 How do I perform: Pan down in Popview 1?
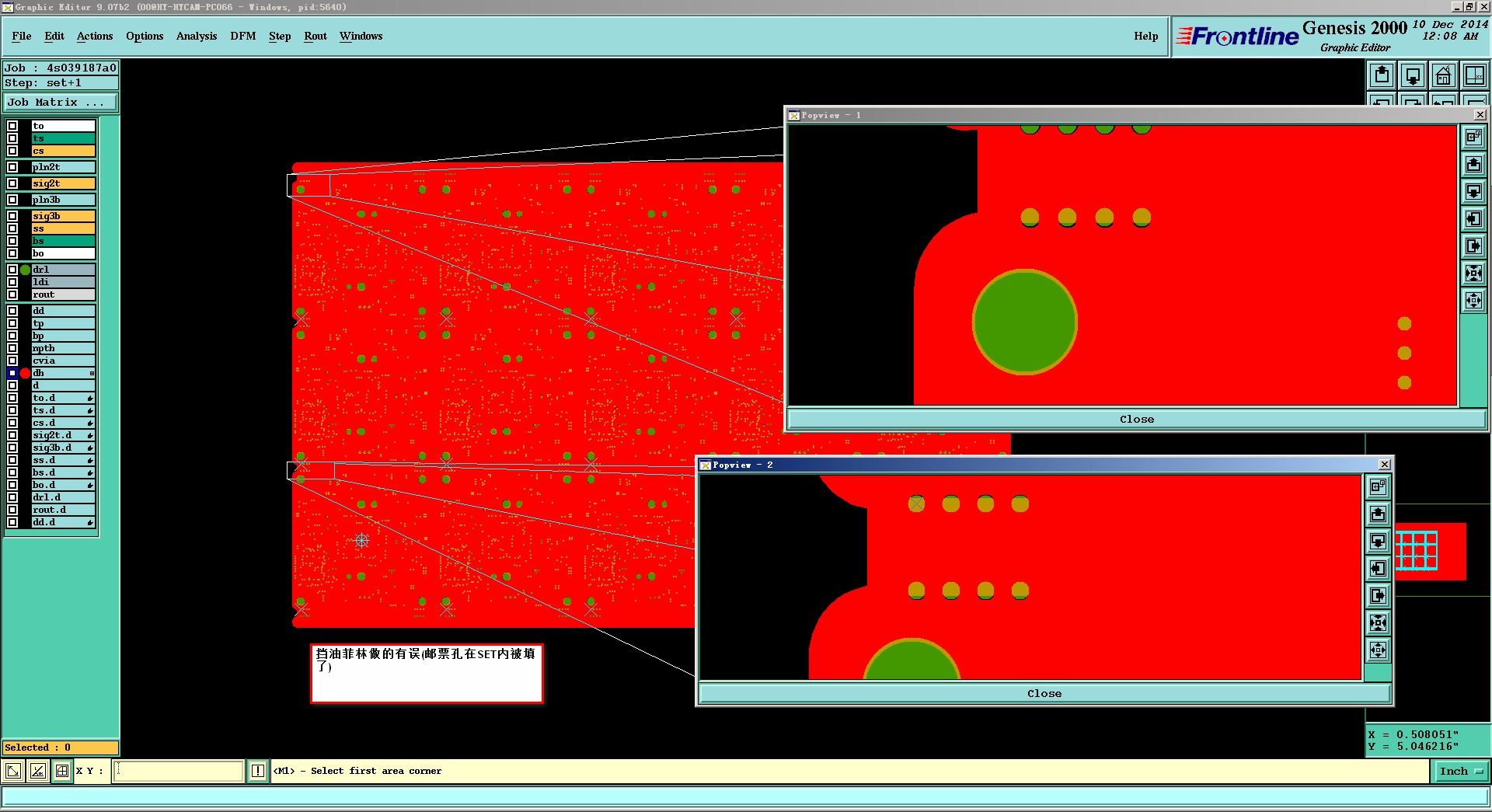pyautogui.click(x=1473, y=192)
